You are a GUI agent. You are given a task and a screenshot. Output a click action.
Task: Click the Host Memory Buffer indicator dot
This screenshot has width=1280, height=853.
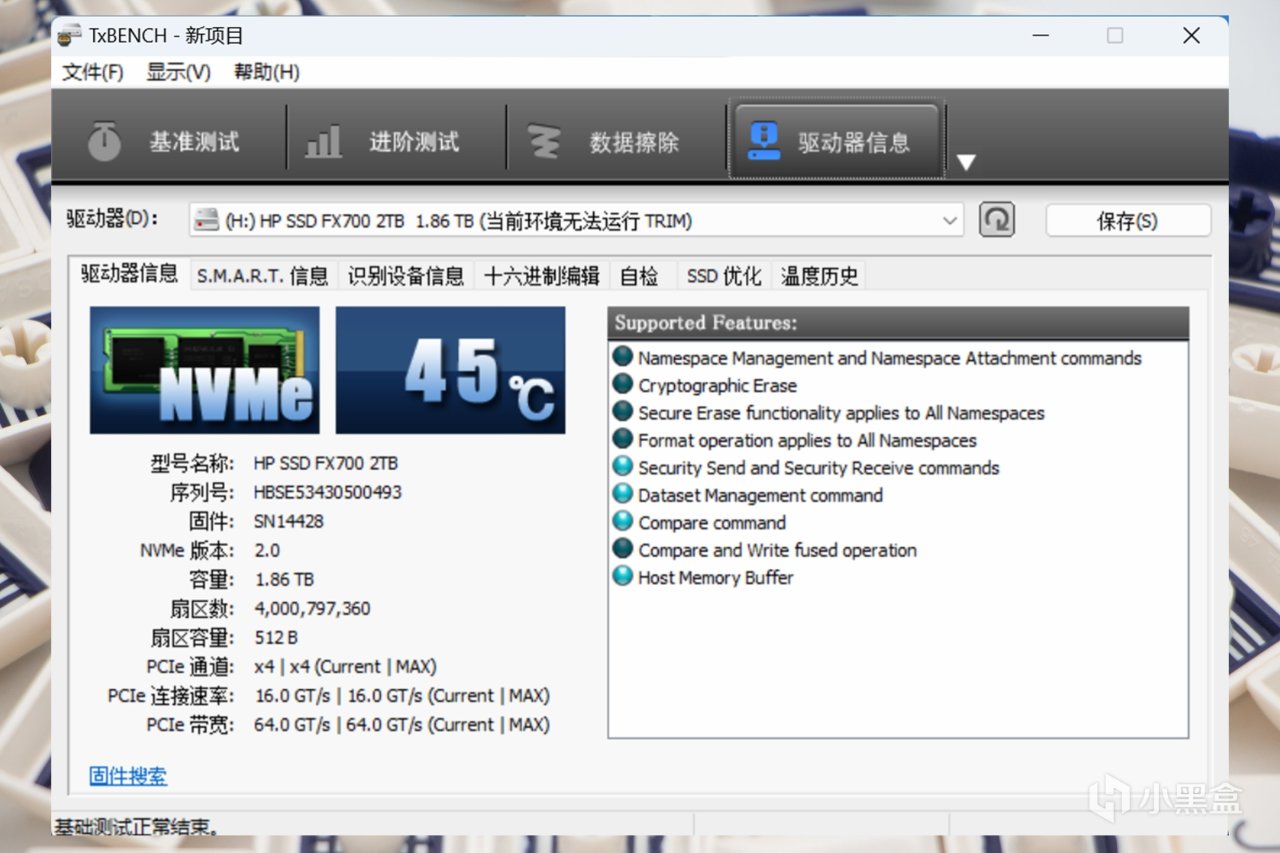[622, 577]
